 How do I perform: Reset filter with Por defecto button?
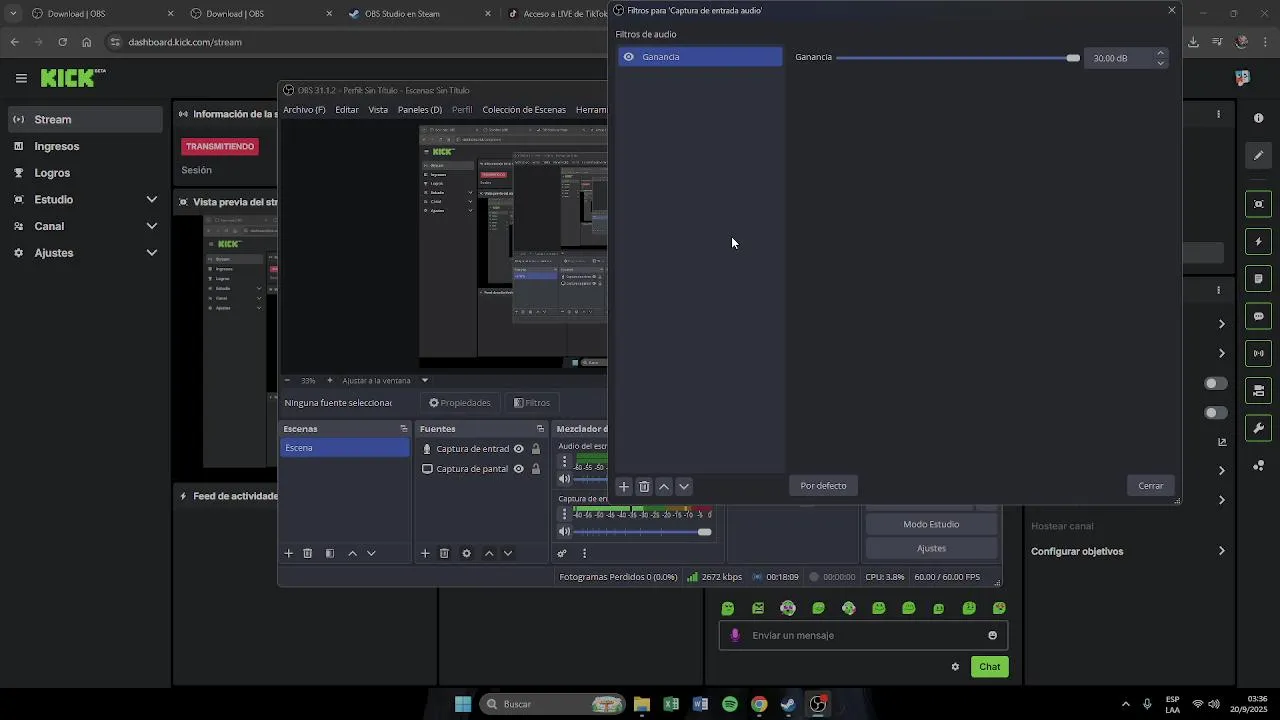tap(823, 486)
